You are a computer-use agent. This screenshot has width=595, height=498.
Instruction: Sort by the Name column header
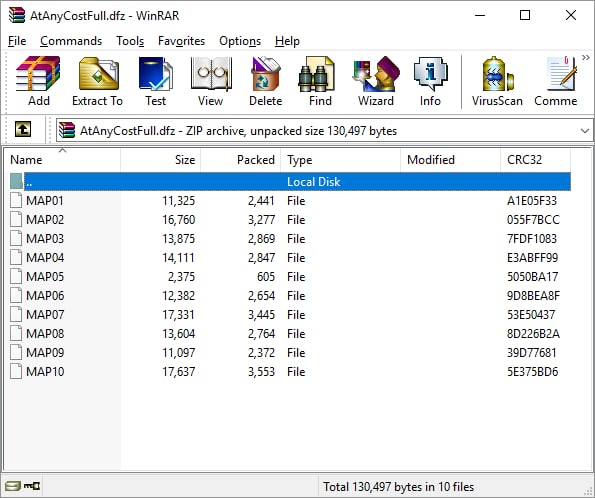(x=62, y=160)
